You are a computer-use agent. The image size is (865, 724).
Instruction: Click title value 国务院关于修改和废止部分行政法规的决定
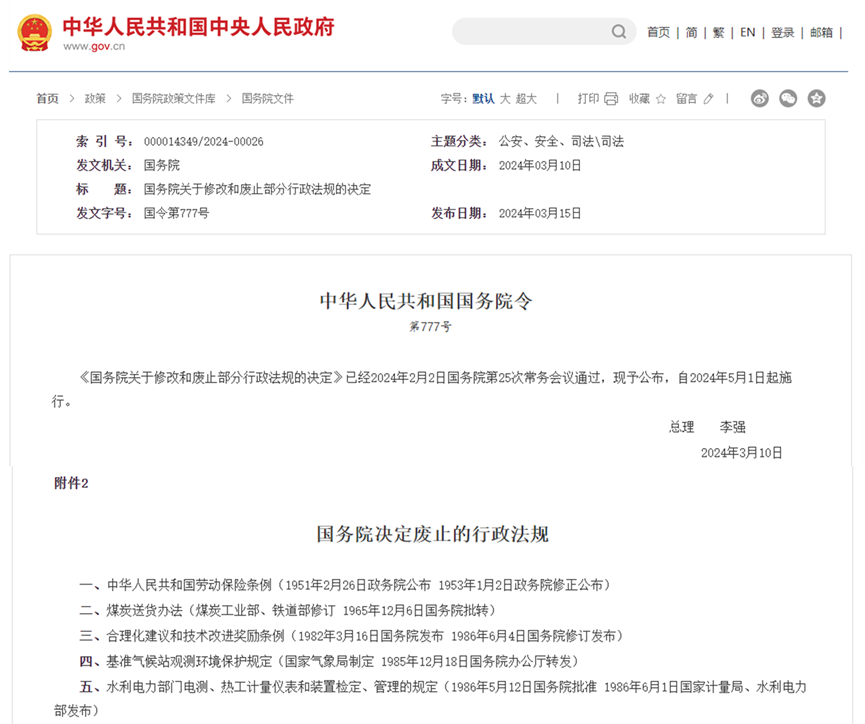pos(257,189)
